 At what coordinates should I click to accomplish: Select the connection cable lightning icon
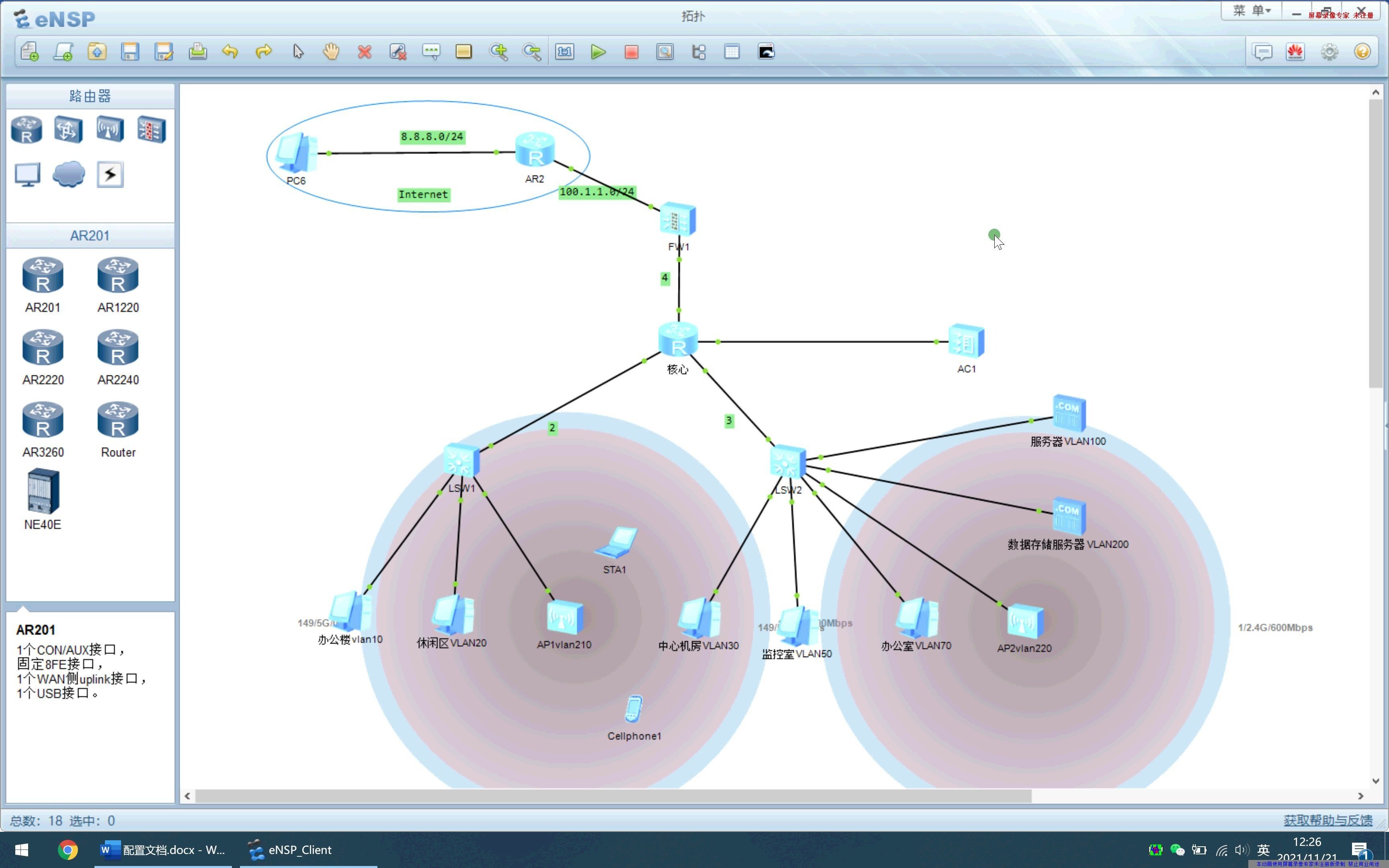(110, 174)
